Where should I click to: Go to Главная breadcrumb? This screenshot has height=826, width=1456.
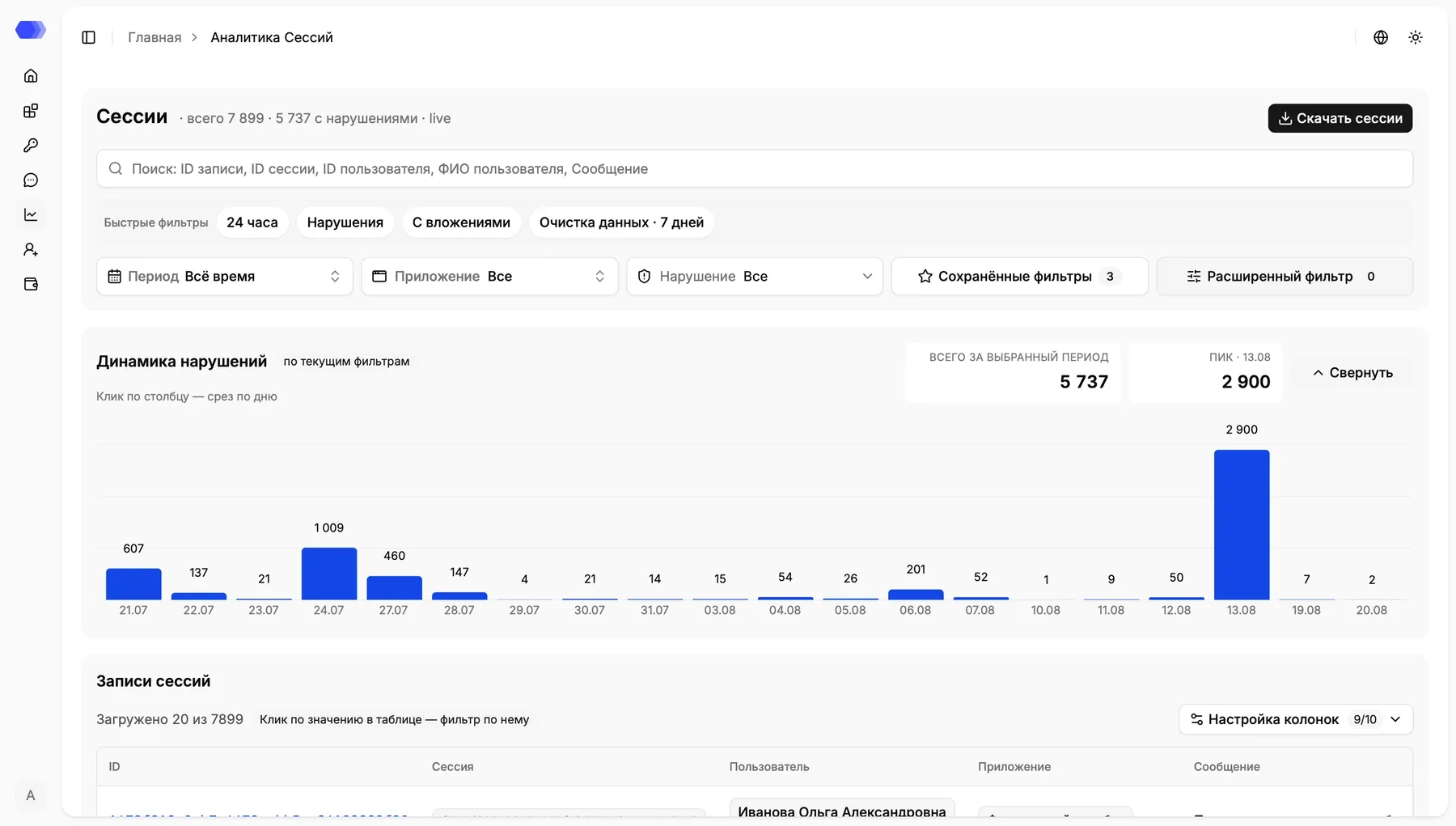click(x=154, y=37)
